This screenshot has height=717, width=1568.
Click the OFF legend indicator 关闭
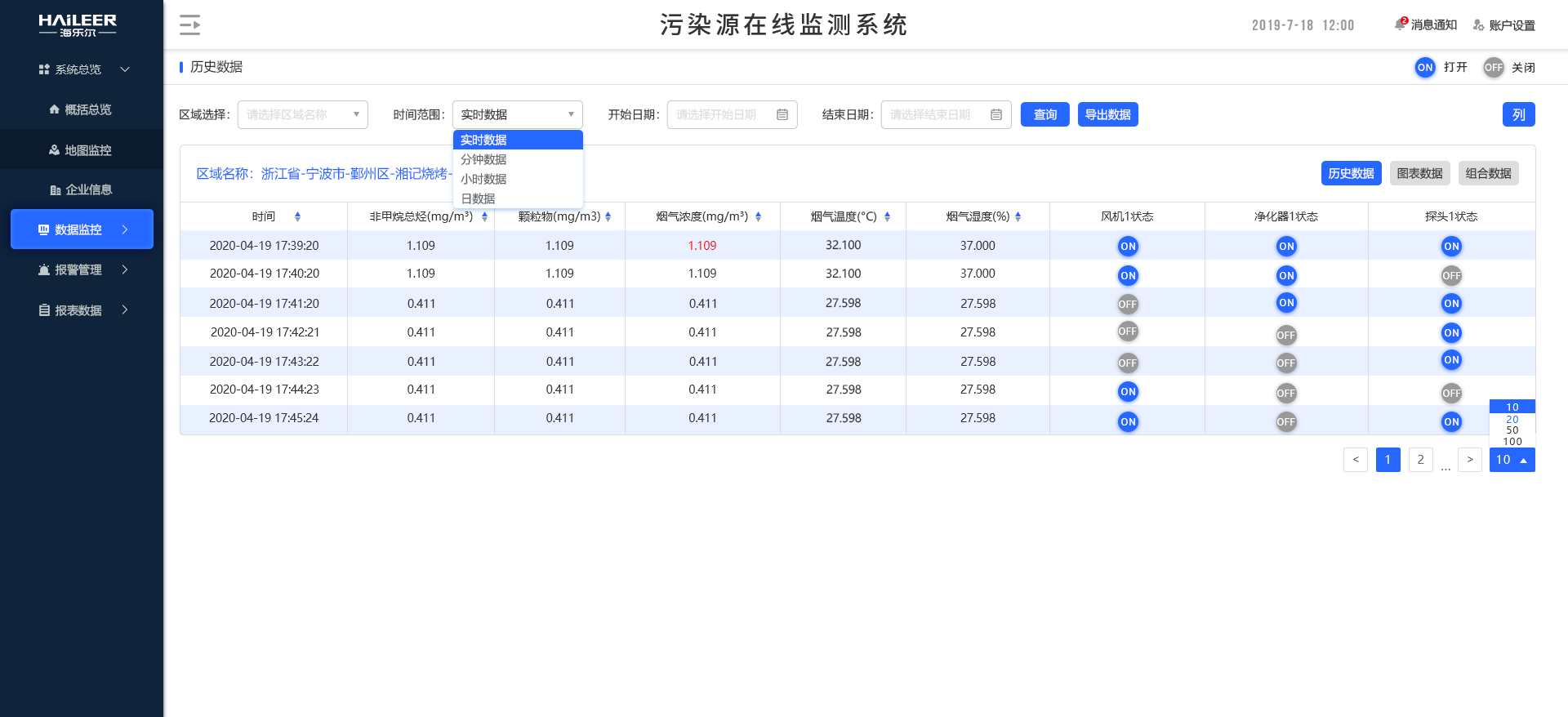tap(1494, 68)
